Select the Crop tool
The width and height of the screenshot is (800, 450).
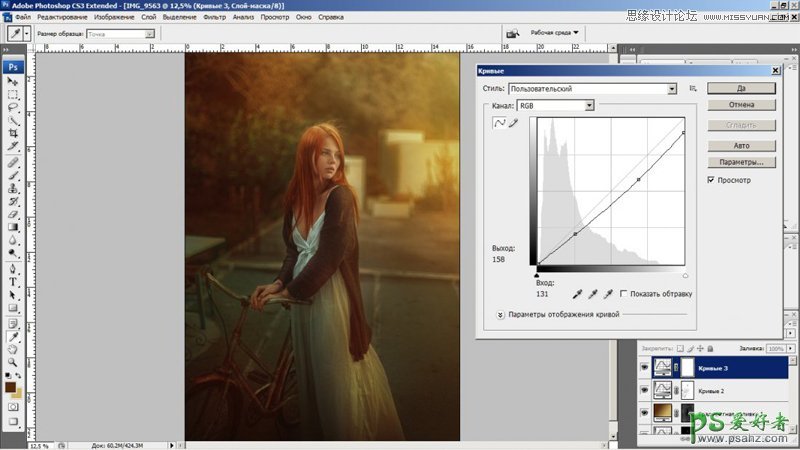[13, 133]
